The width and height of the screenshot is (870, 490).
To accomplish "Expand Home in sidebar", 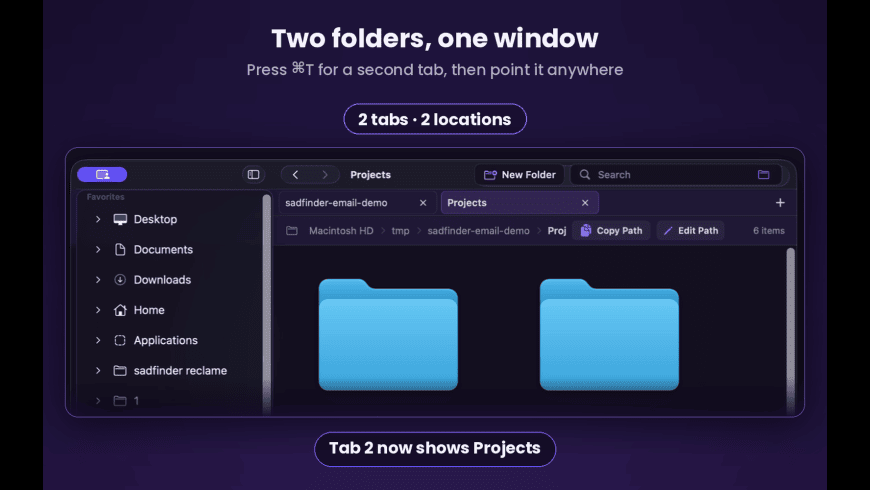I will [98, 310].
